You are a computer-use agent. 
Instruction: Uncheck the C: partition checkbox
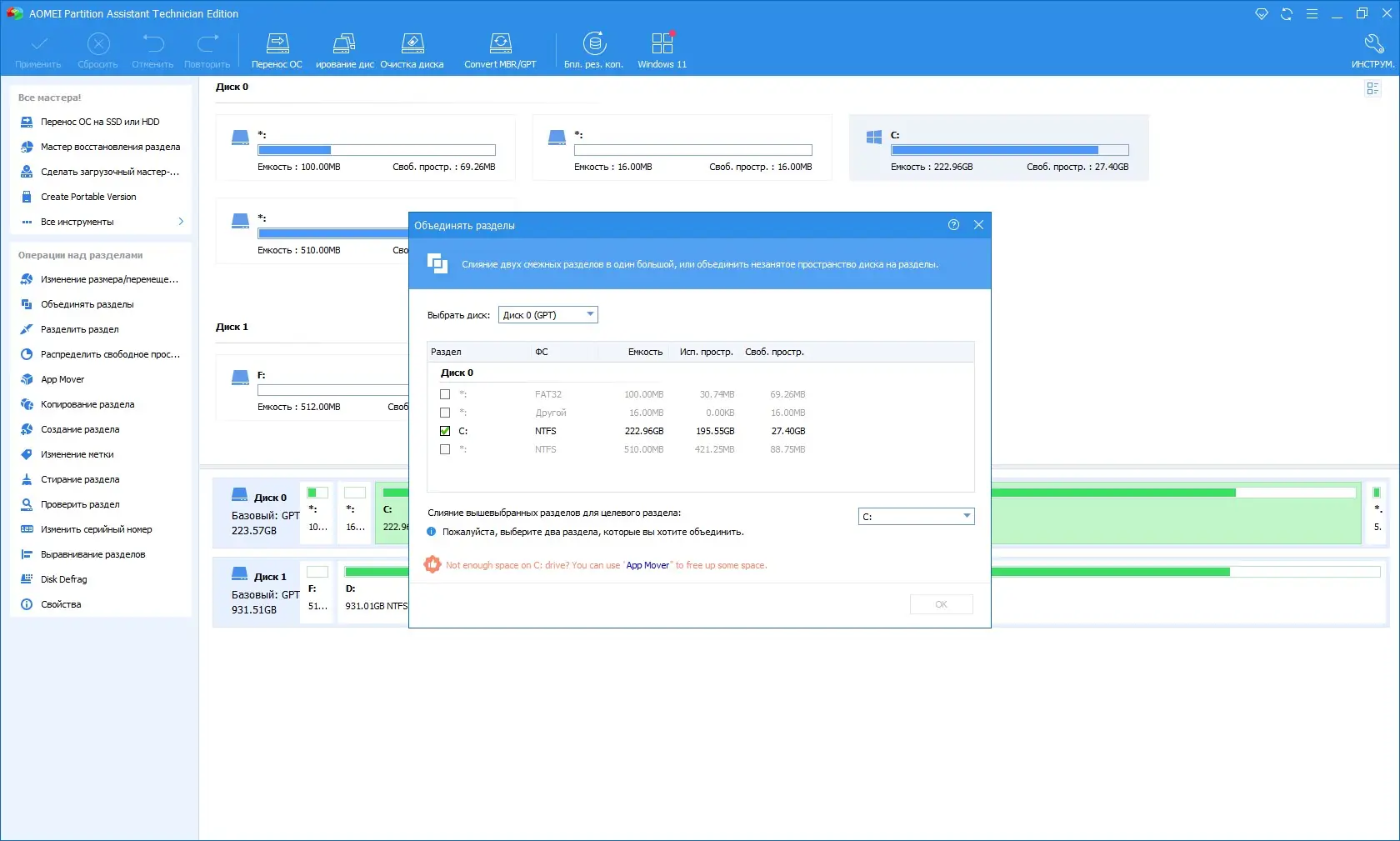click(x=445, y=431)
